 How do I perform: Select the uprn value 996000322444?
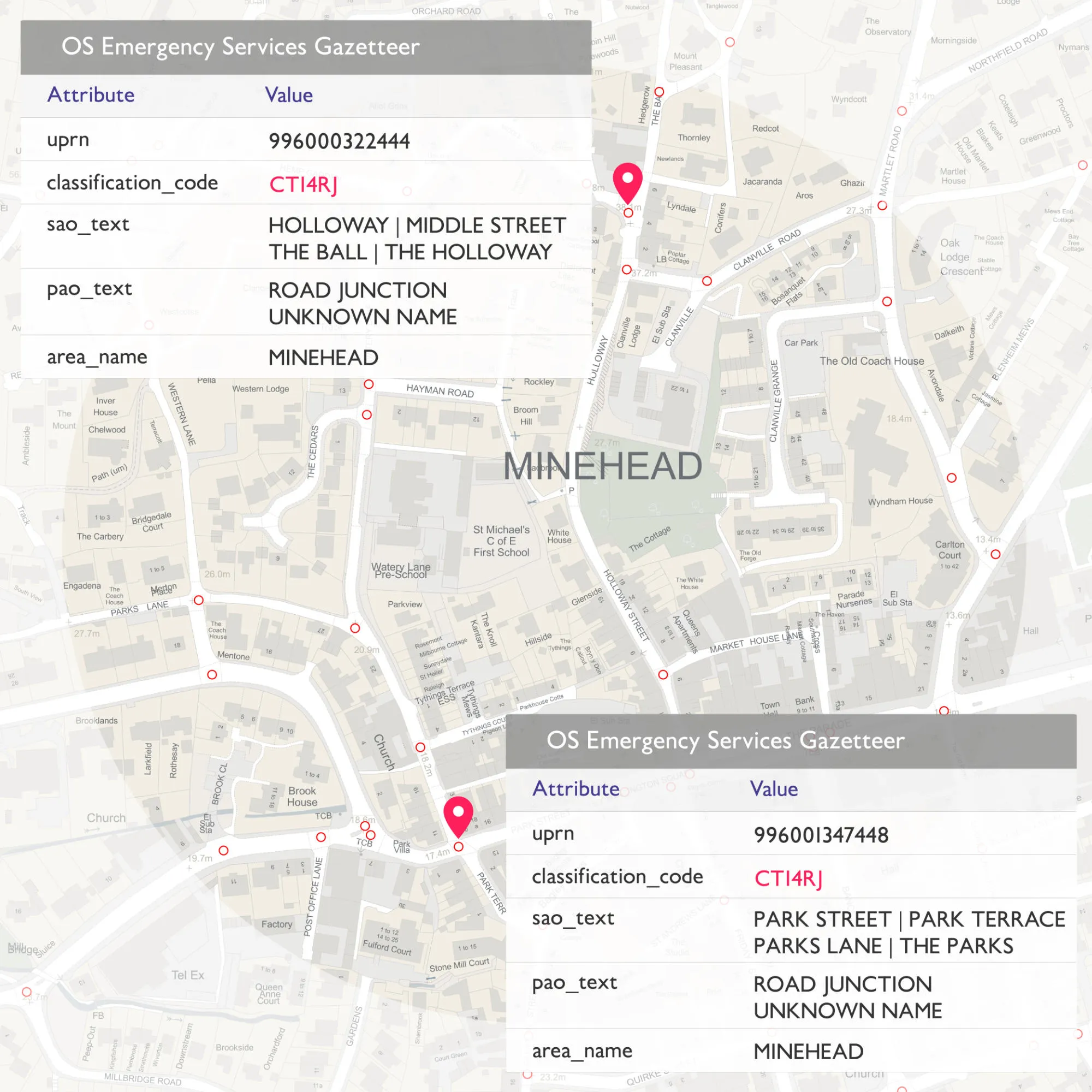click(x=340, y=141)
